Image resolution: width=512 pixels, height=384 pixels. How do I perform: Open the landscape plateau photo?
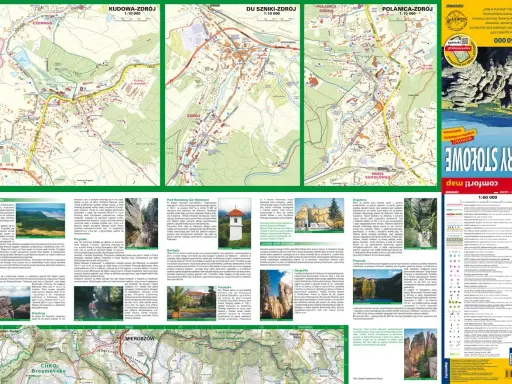tap(40, 220)
